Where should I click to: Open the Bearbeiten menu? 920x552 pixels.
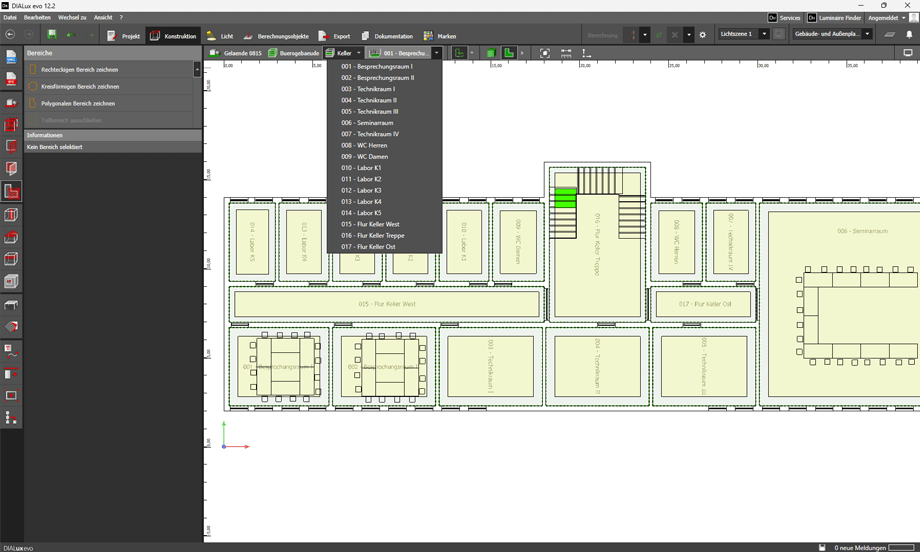(x=37, y=18)
